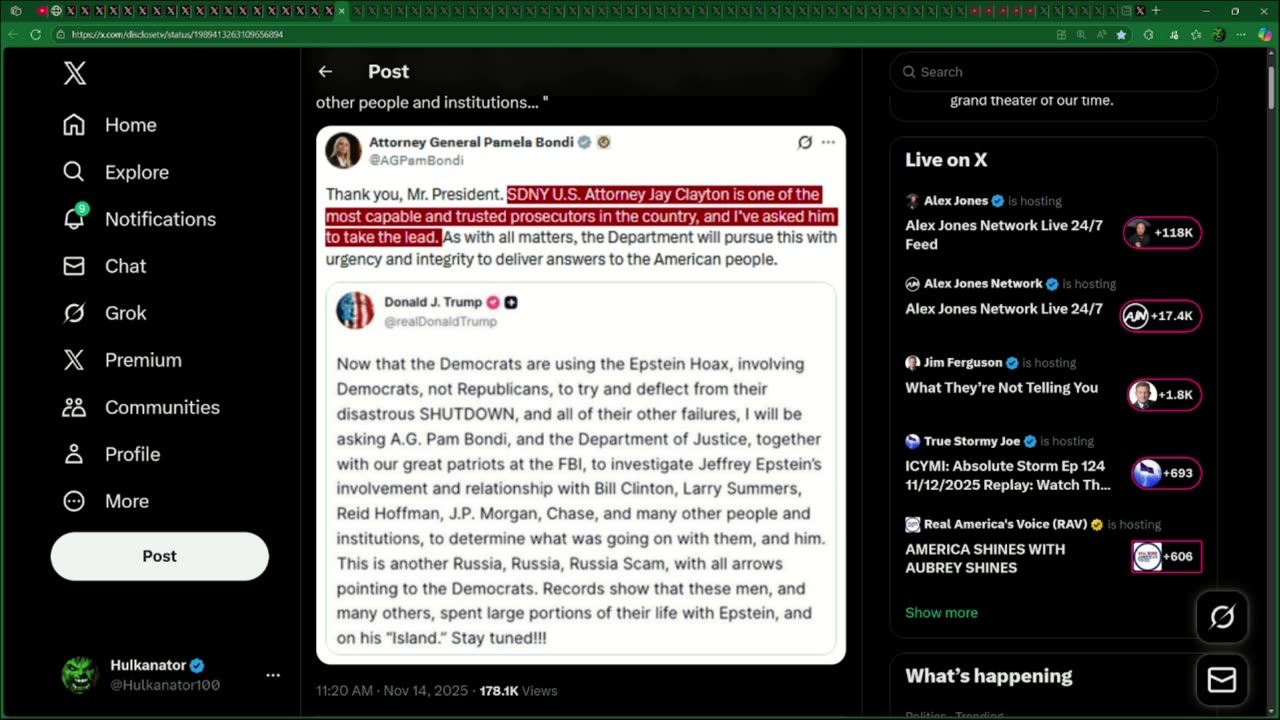
Task: Click the Search input field
Action: click(x=1053, y=72)
